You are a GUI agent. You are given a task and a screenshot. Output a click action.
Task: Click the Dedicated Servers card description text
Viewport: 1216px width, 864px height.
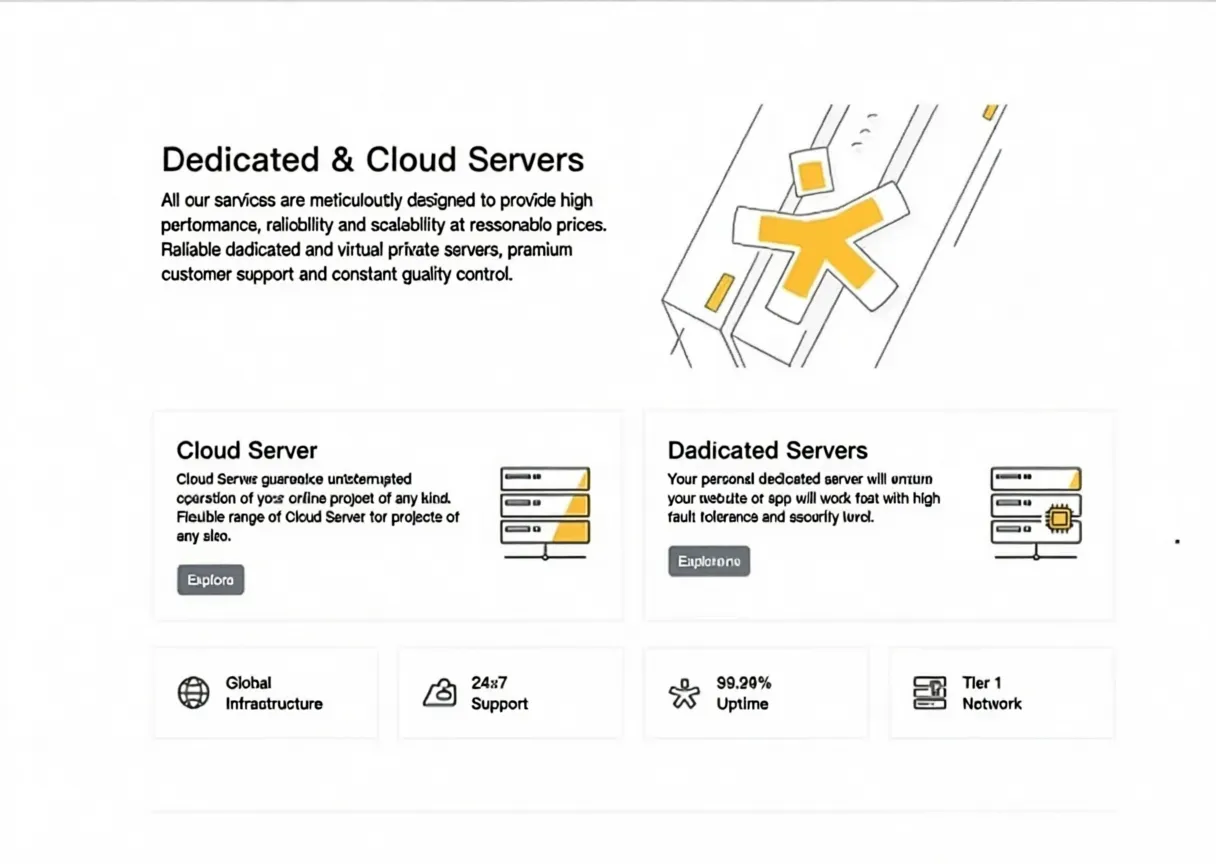(804, 499)
